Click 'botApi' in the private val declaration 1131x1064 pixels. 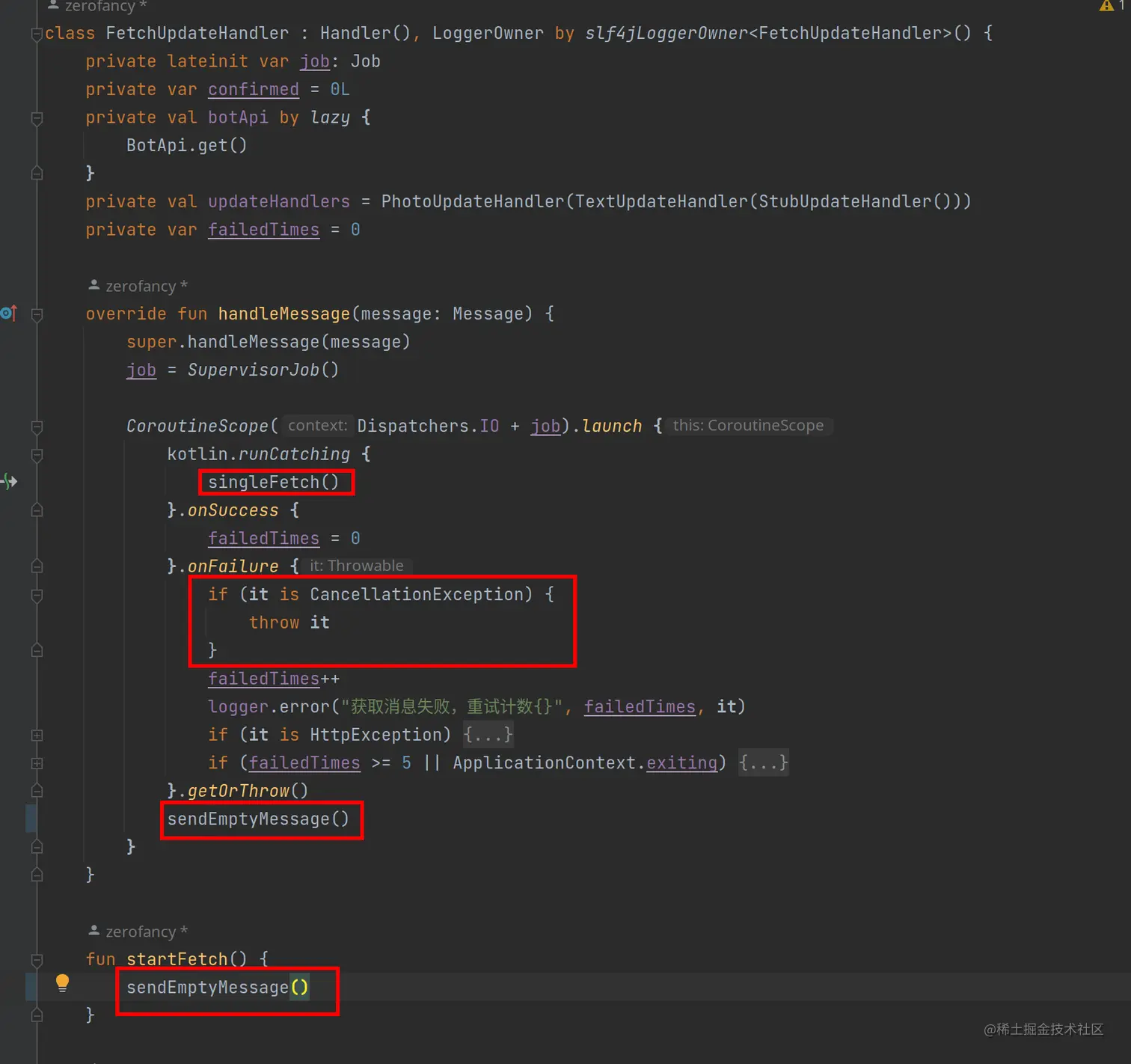[x=237, y=117]
